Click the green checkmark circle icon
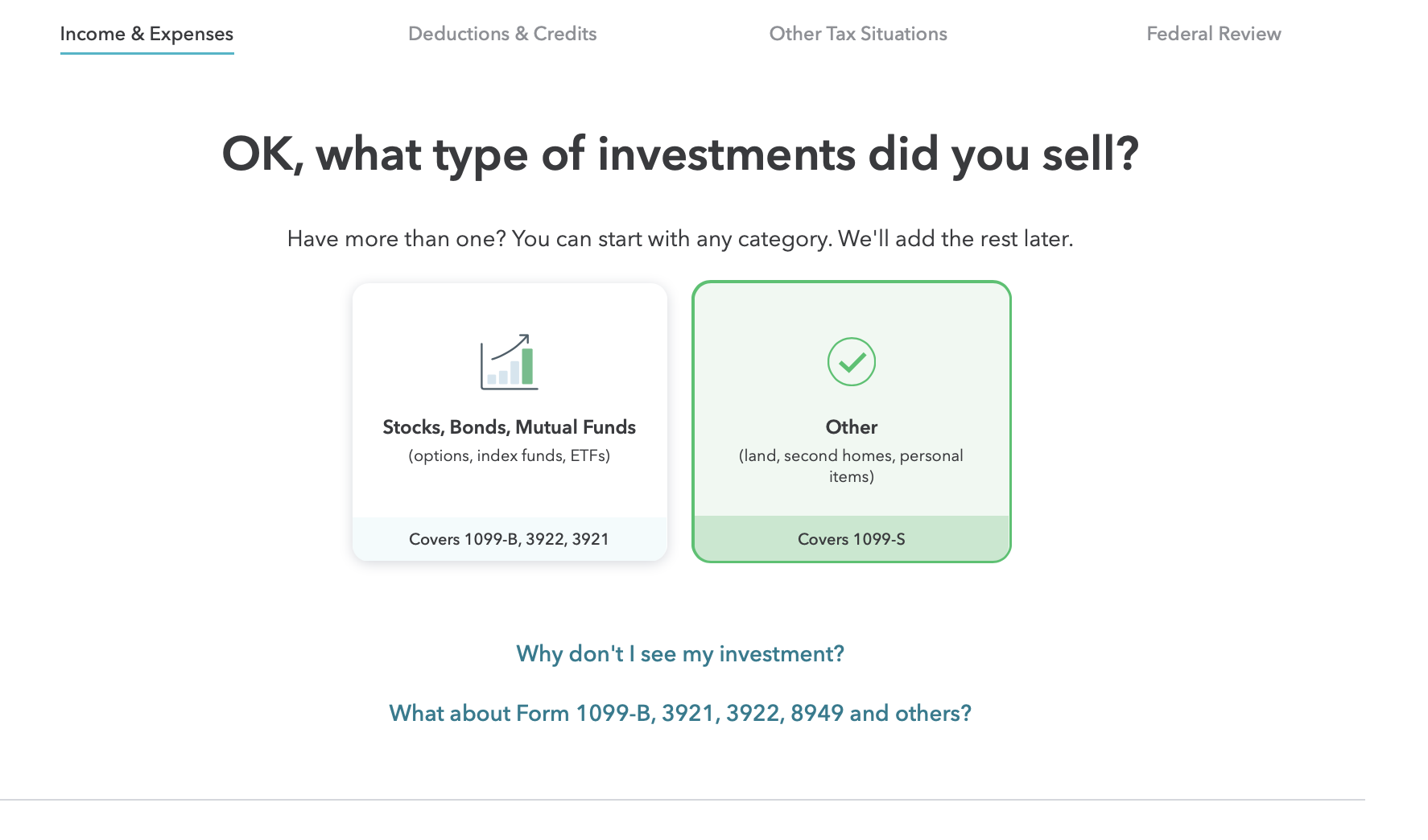 pyautogui.click(x=851, y=361)
